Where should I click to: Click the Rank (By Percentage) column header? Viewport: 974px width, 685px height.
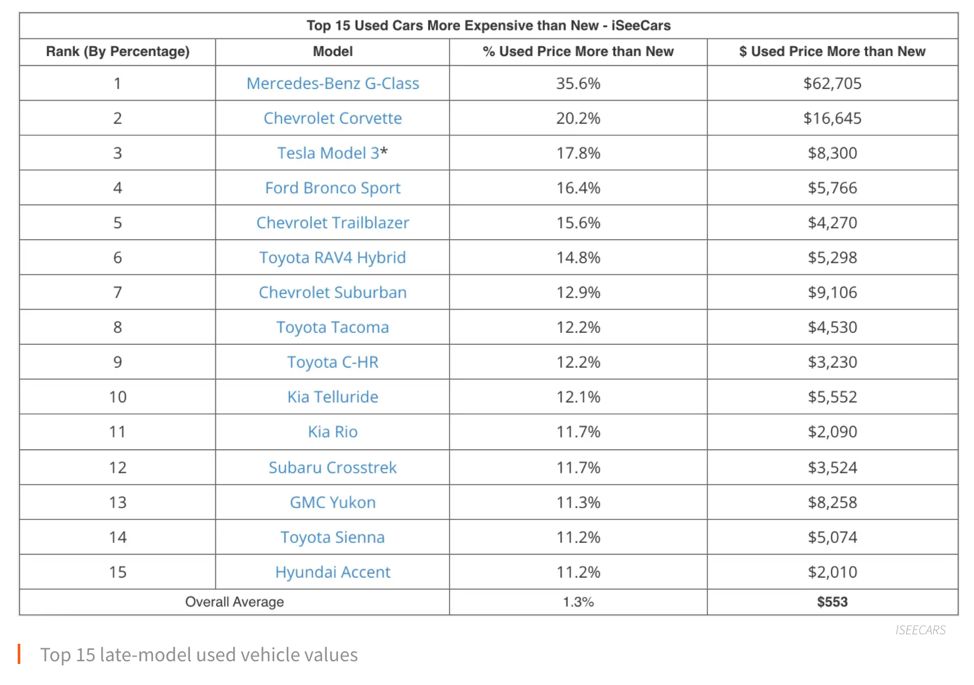click(x=117, y=52)
